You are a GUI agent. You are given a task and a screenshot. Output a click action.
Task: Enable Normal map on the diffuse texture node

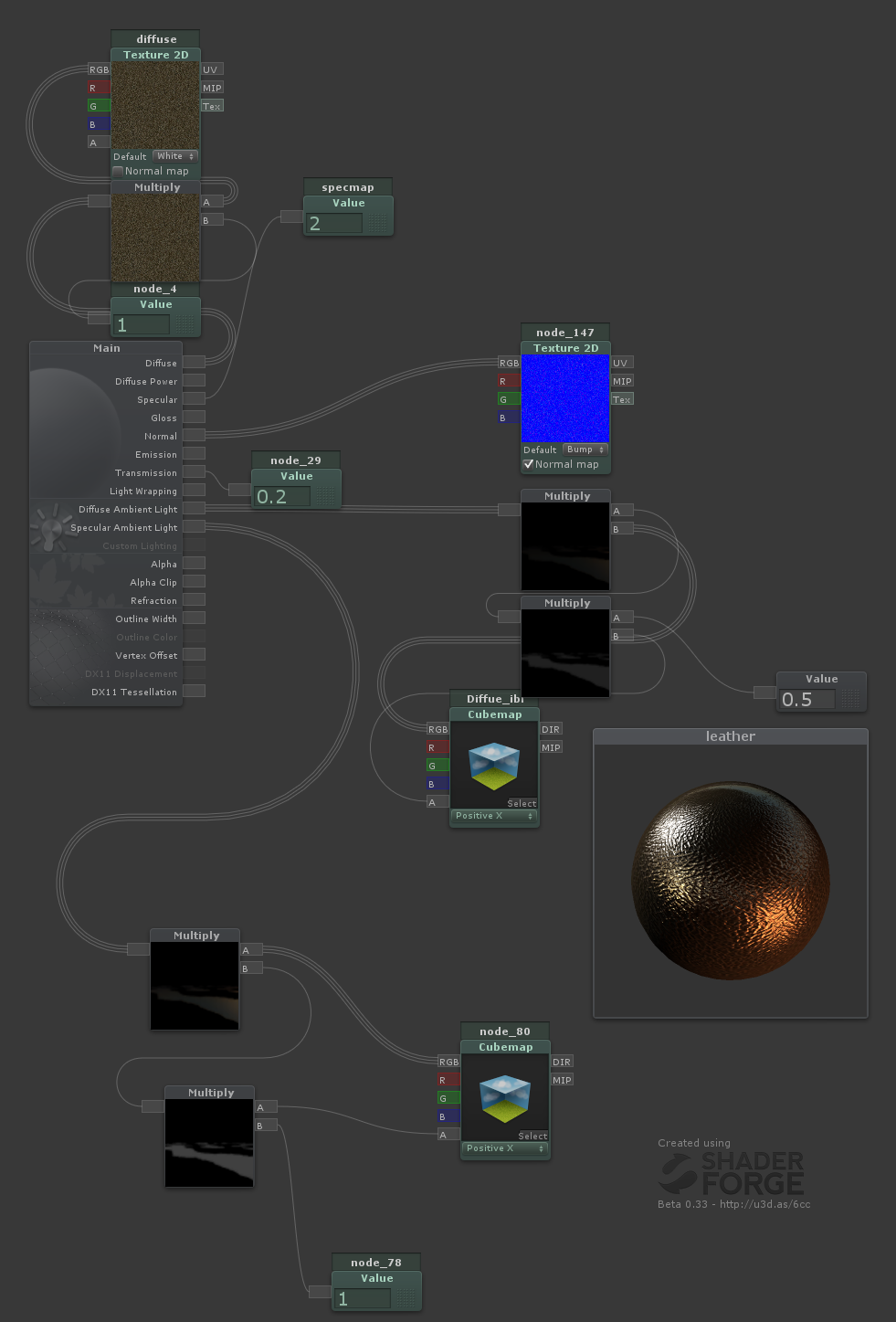pyautogui.click(x=118, y=171)
